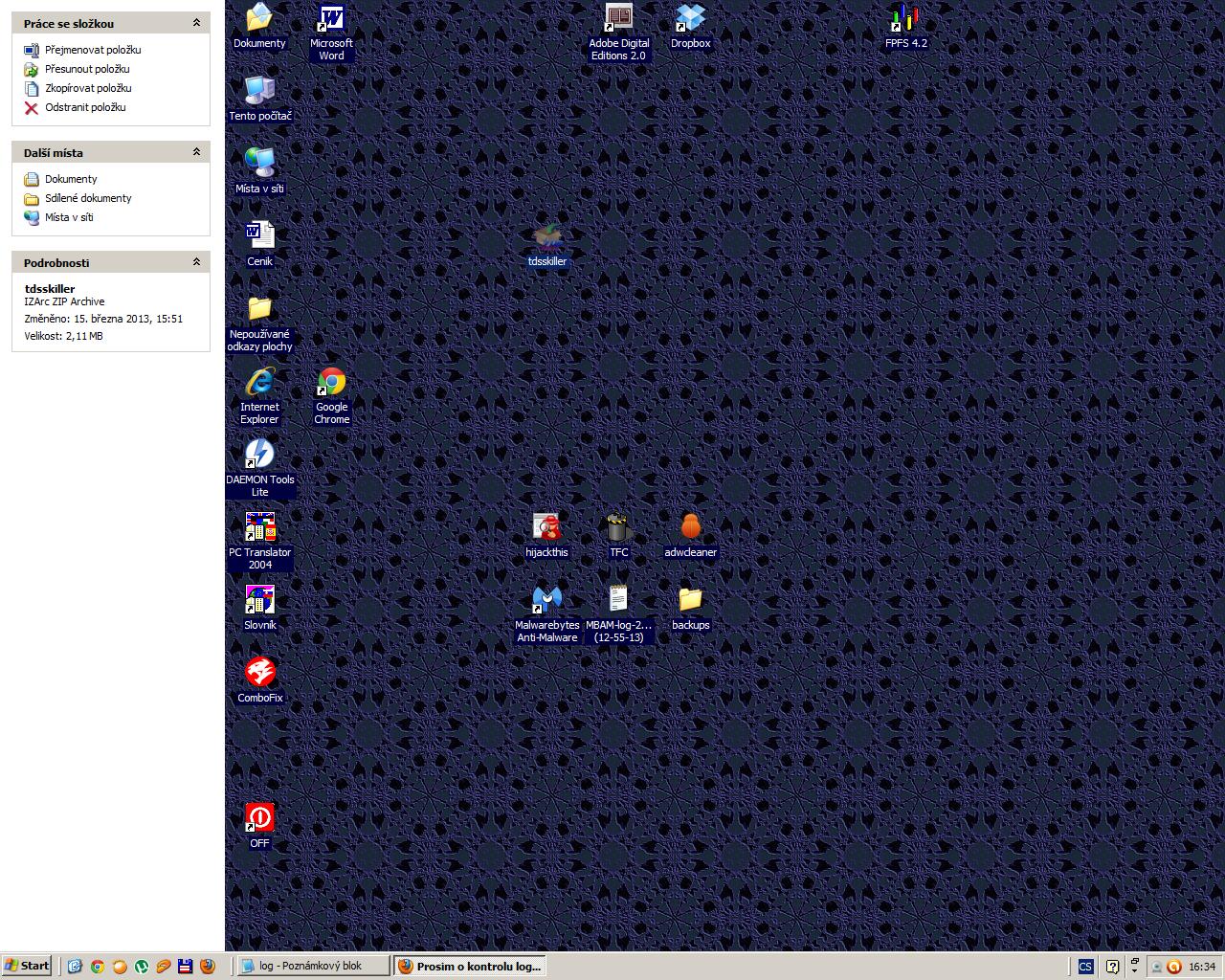The height and width of the screenshot is (980, 1225).
Task: Click the language bar restore button
Action: [1135, 961]
